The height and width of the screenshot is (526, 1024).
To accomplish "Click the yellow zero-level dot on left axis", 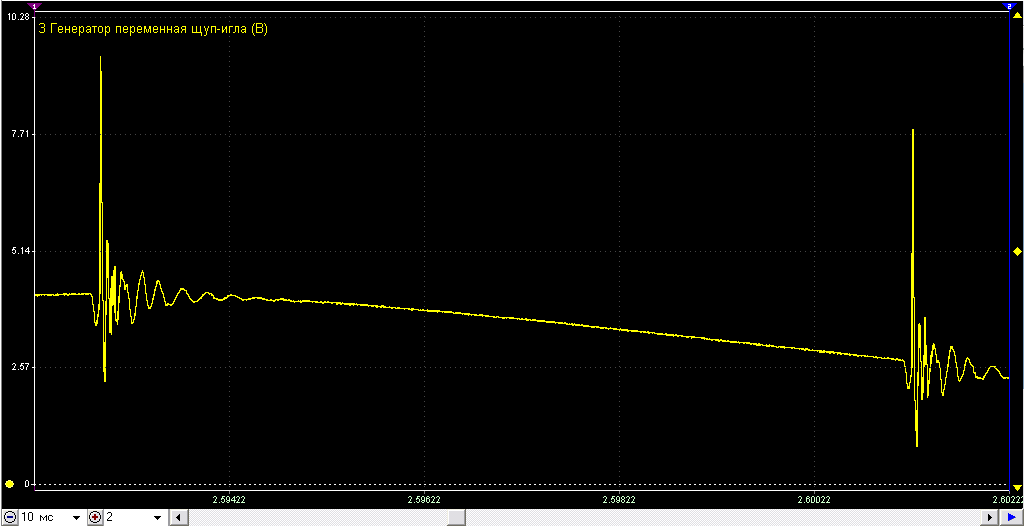I will pyautogui.click(x=9, y=484).
